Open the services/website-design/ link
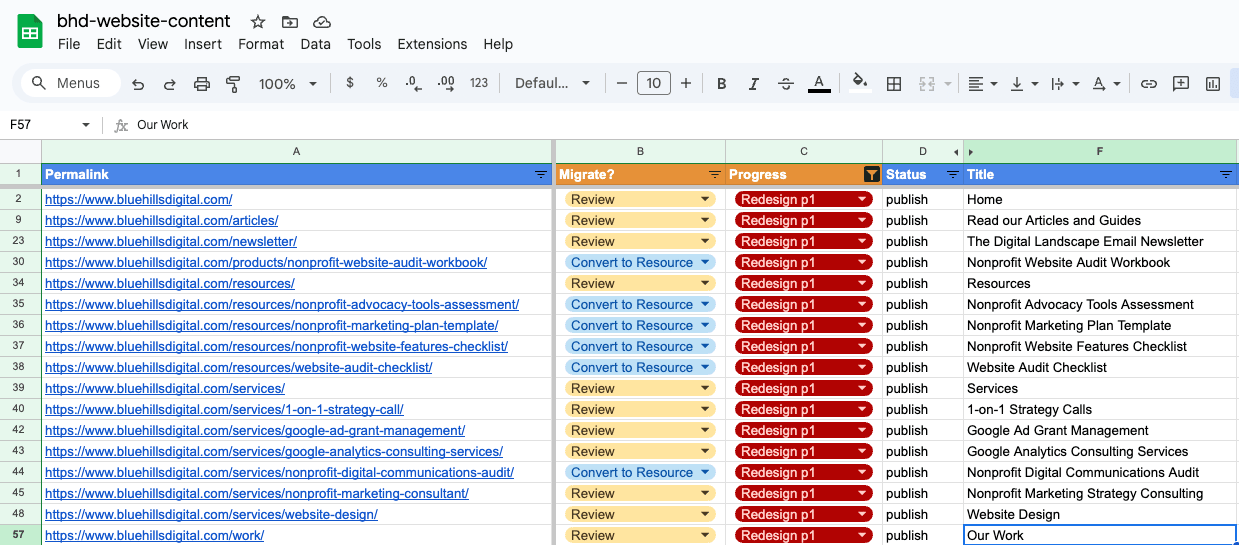Screen dimensions: 1239x545 [x=211, y=514]
